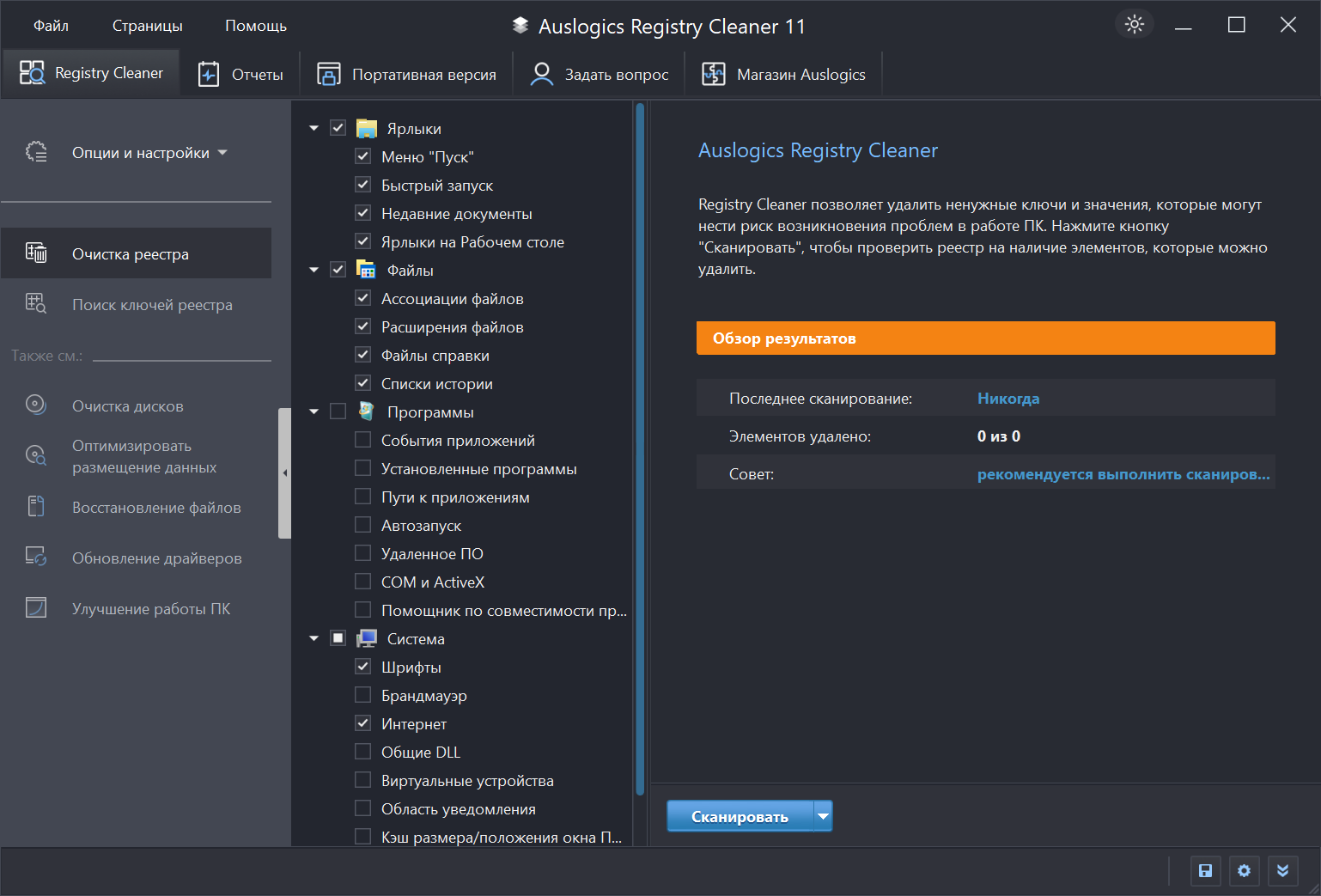Open the Сканировать button dropdown arrow
Screen dimensions: 1321x896
tap(823, 816)
